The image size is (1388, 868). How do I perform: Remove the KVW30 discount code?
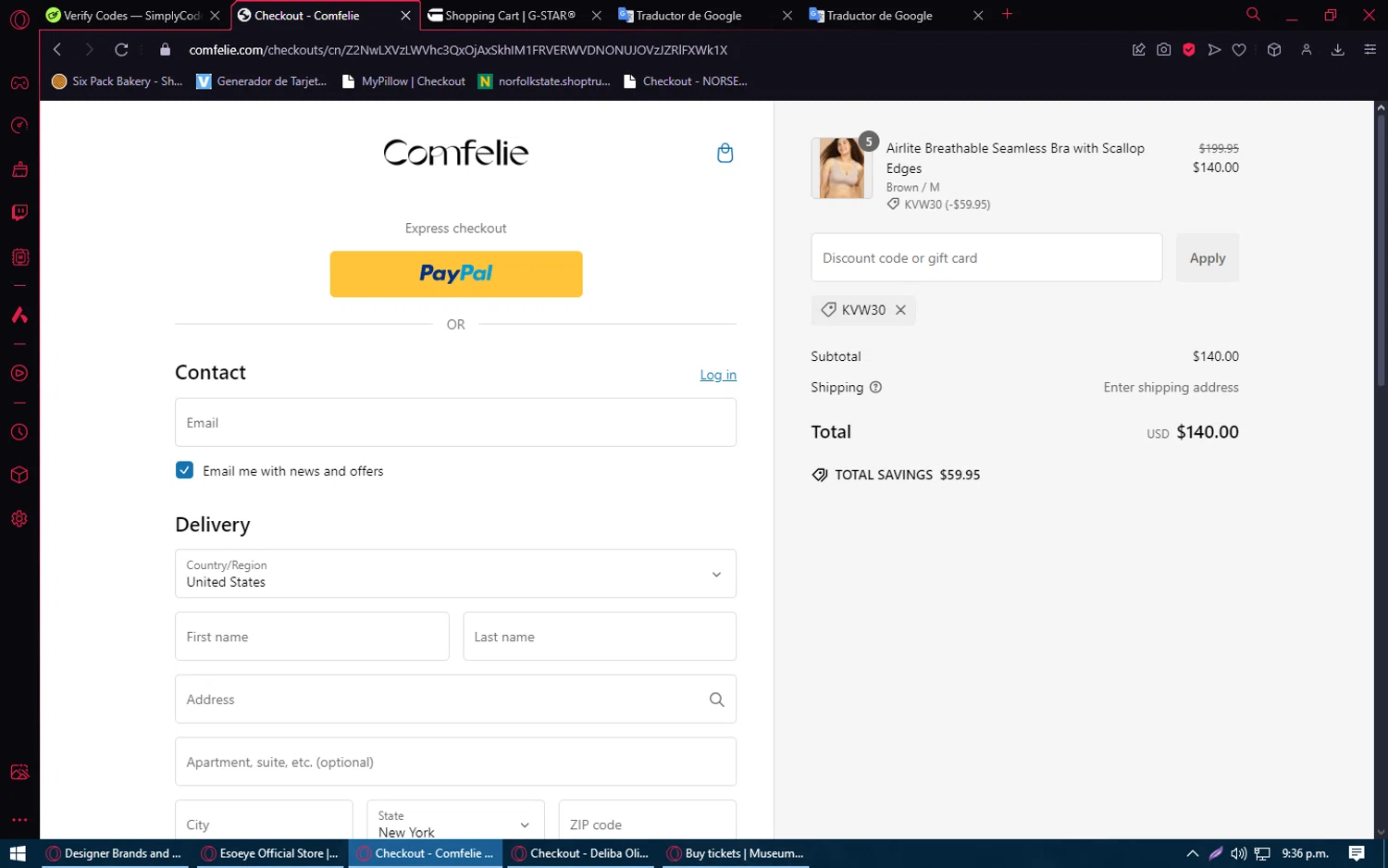[x=900, y=310]
